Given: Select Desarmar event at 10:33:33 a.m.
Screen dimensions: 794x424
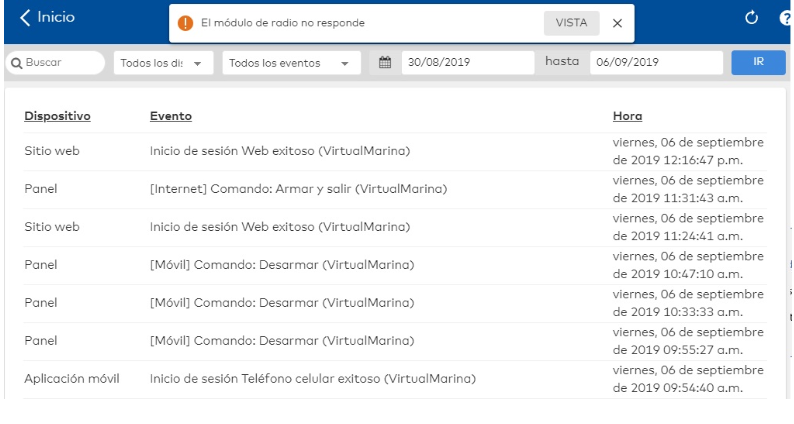Looking at the screenshot, I should pos(395,303).
